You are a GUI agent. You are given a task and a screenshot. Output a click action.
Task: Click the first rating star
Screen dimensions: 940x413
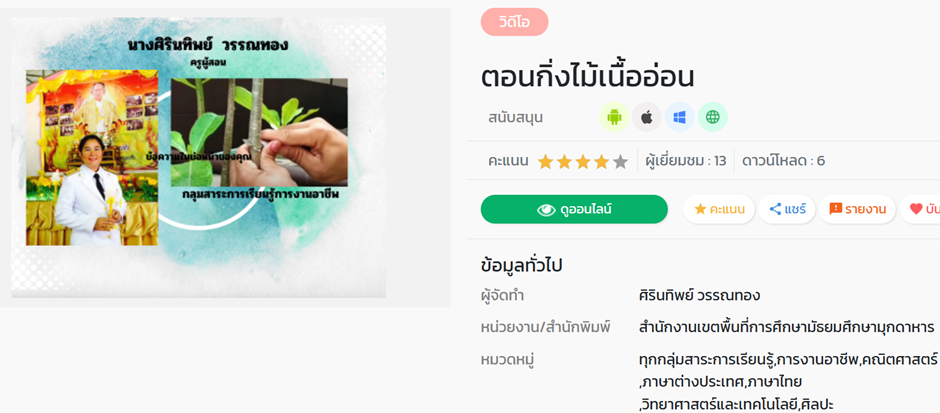(545, 161)
